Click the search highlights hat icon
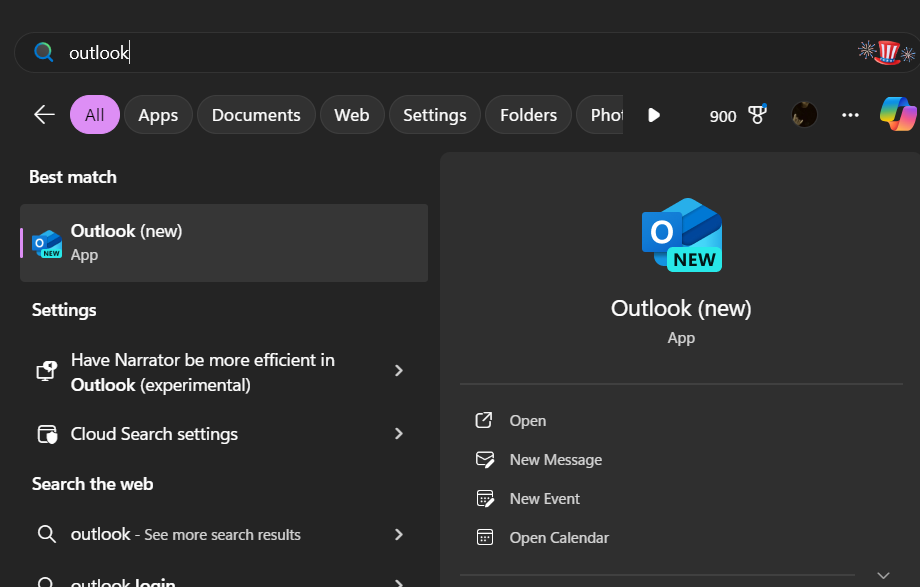This screenshot has height=587, width=920. (886, 52)
